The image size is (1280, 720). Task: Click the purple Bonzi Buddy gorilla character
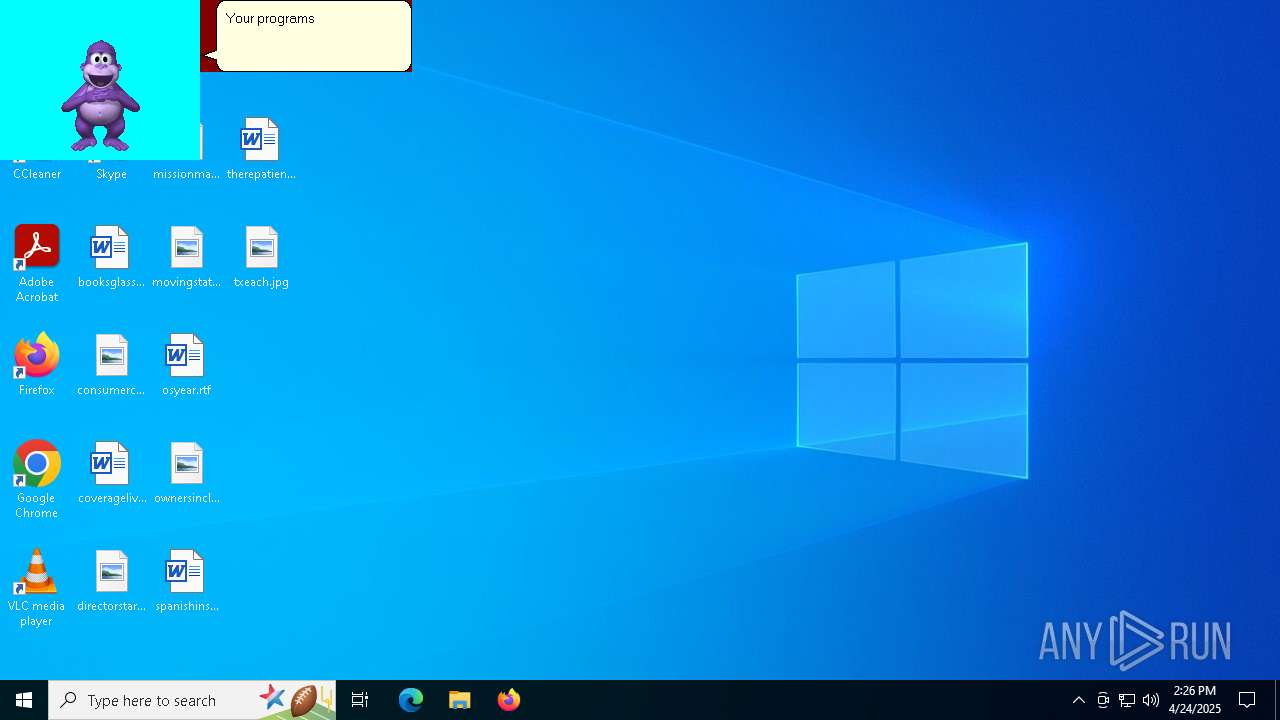click(100, 95)
